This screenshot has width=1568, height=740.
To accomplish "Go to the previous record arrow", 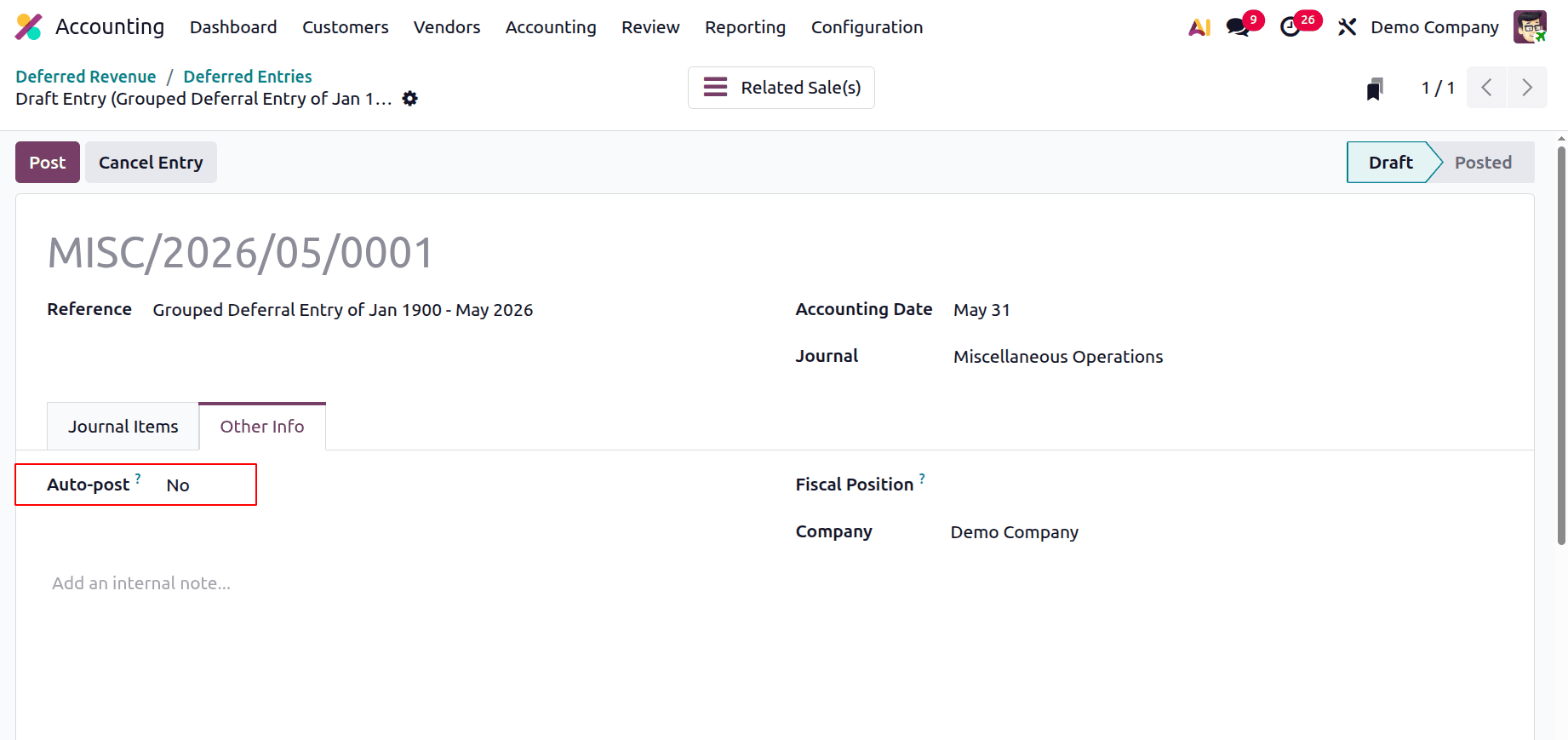I will [1486, 88].
